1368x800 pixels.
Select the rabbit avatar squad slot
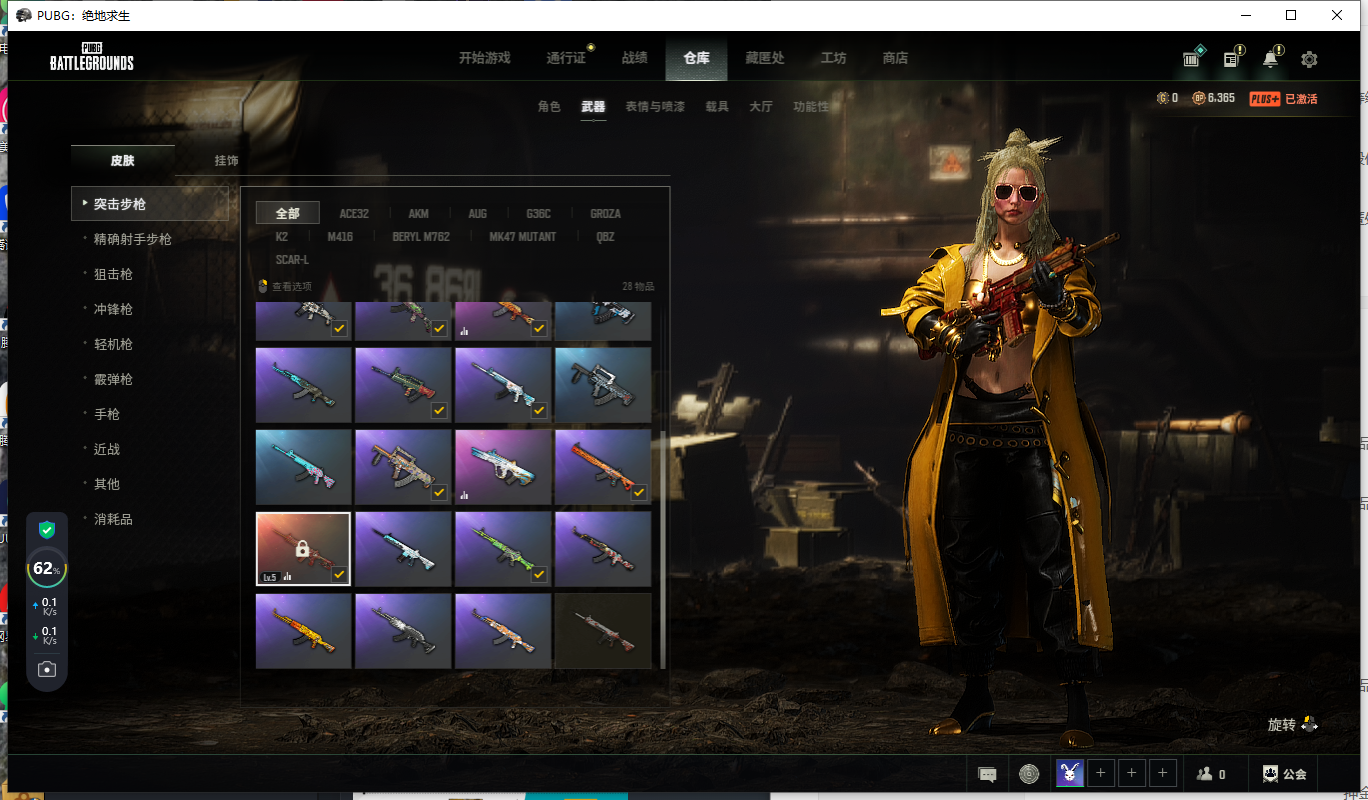(x=1069, y=773)
